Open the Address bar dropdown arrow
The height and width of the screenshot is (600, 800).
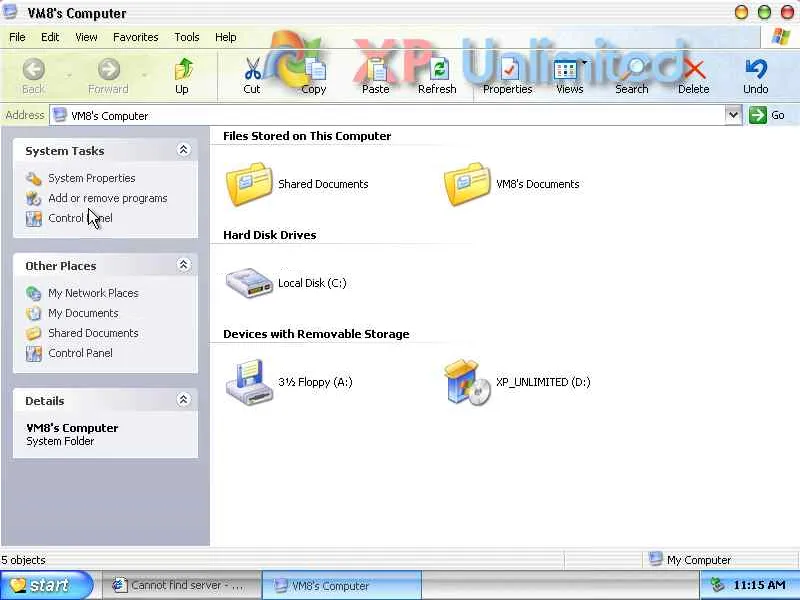[x=733, y=115]
